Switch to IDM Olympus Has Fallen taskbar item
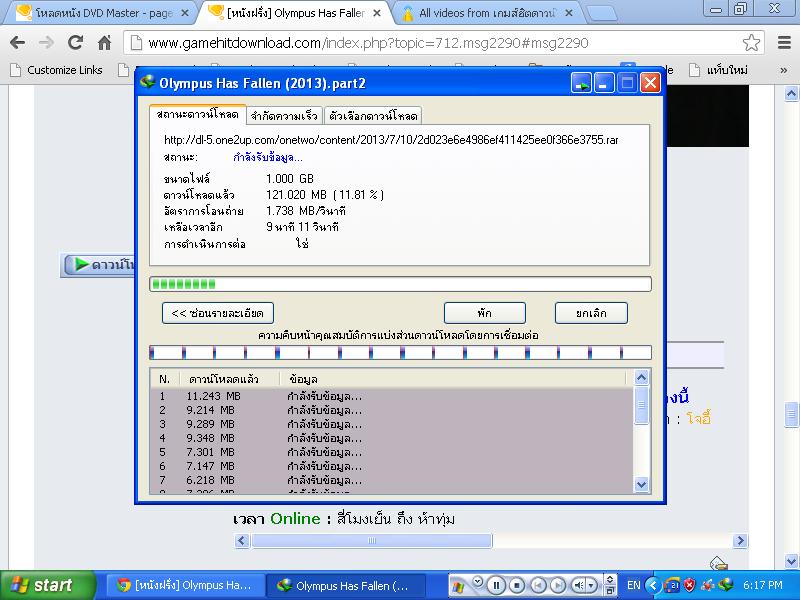Screen dimensions: 800x600 (346, 585)
